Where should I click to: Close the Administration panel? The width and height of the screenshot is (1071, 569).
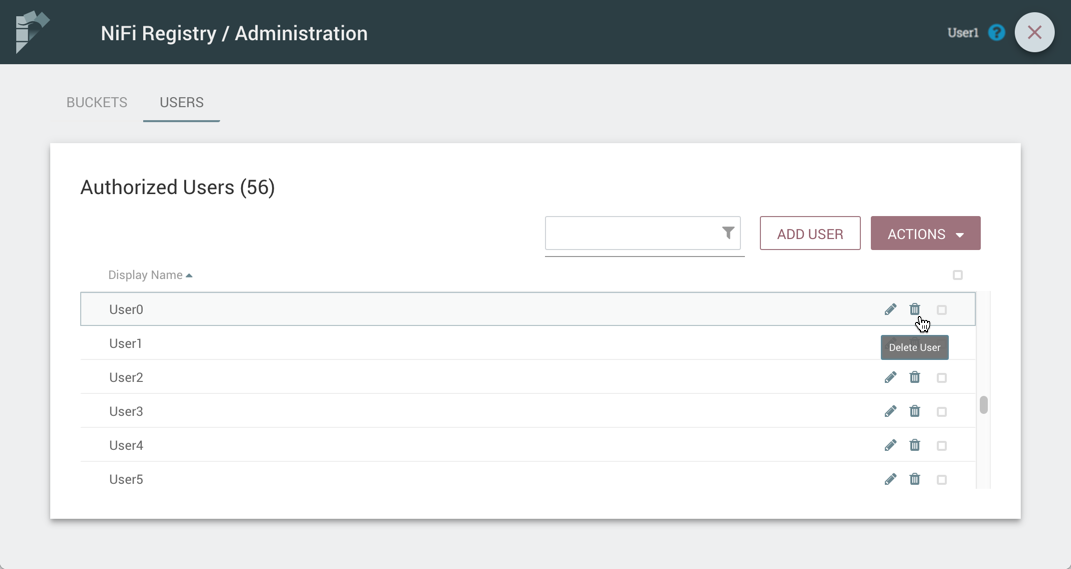pyautogui.click(x=1034, y=33)
